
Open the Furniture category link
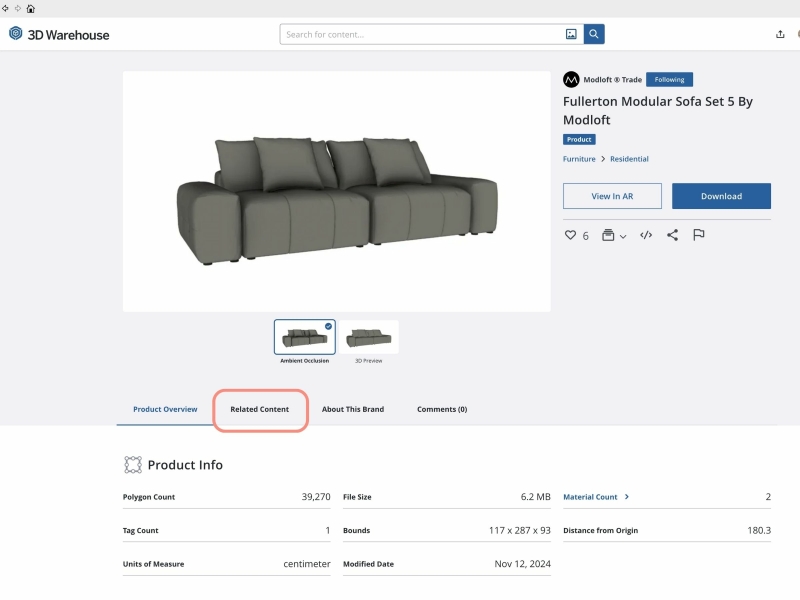(x=579, y=159)
